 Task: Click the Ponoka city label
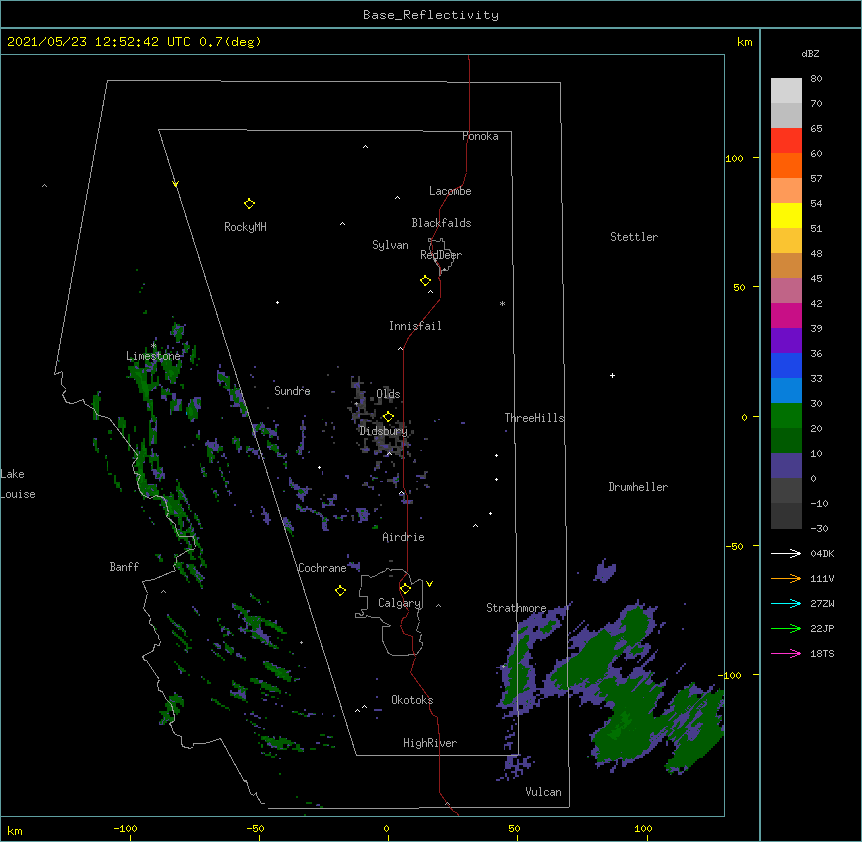coord(480,136)
